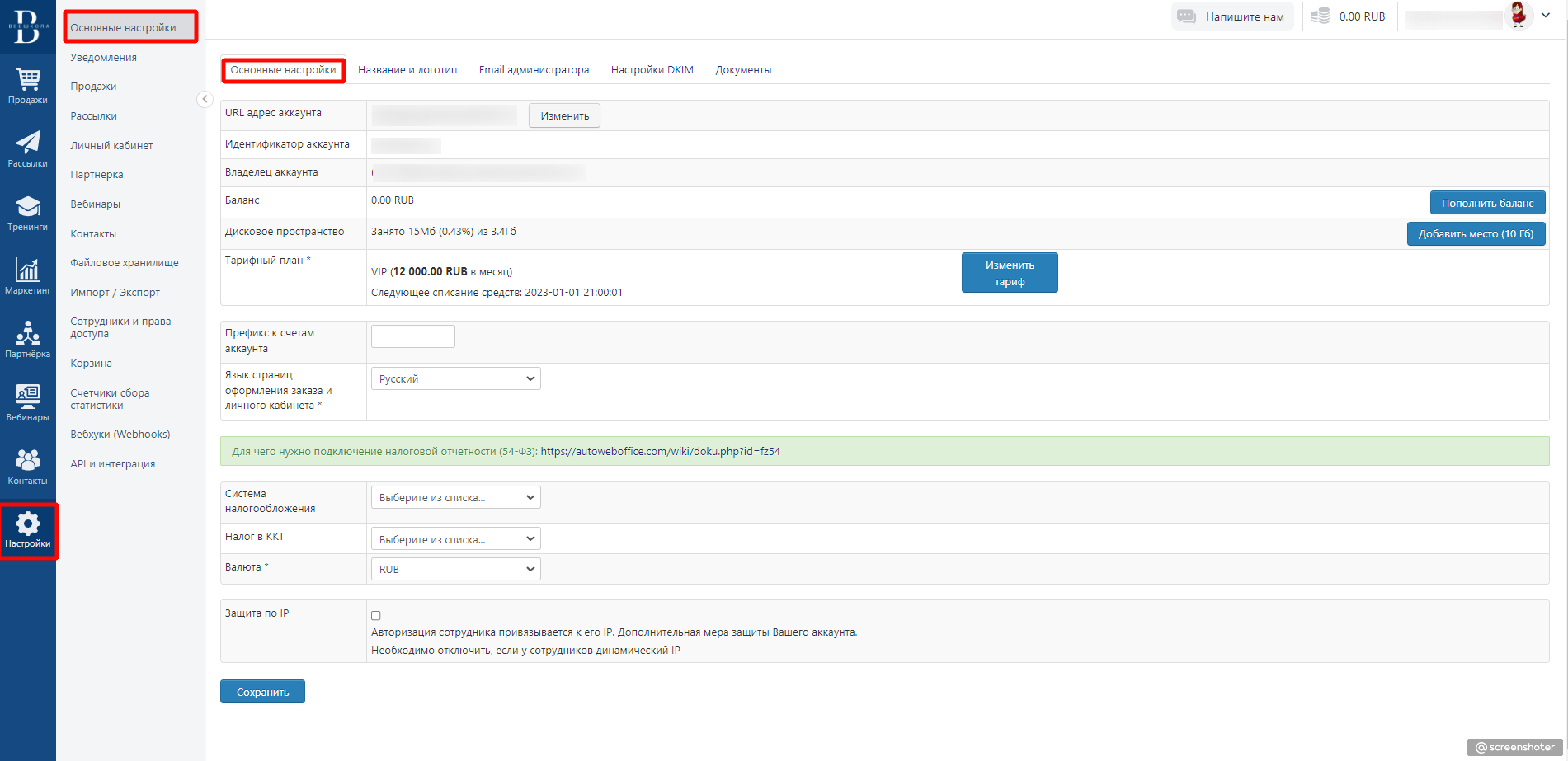1568x761 pixels.
Task: Open the Валюта RUB dropdown
Action: (455, 569)
